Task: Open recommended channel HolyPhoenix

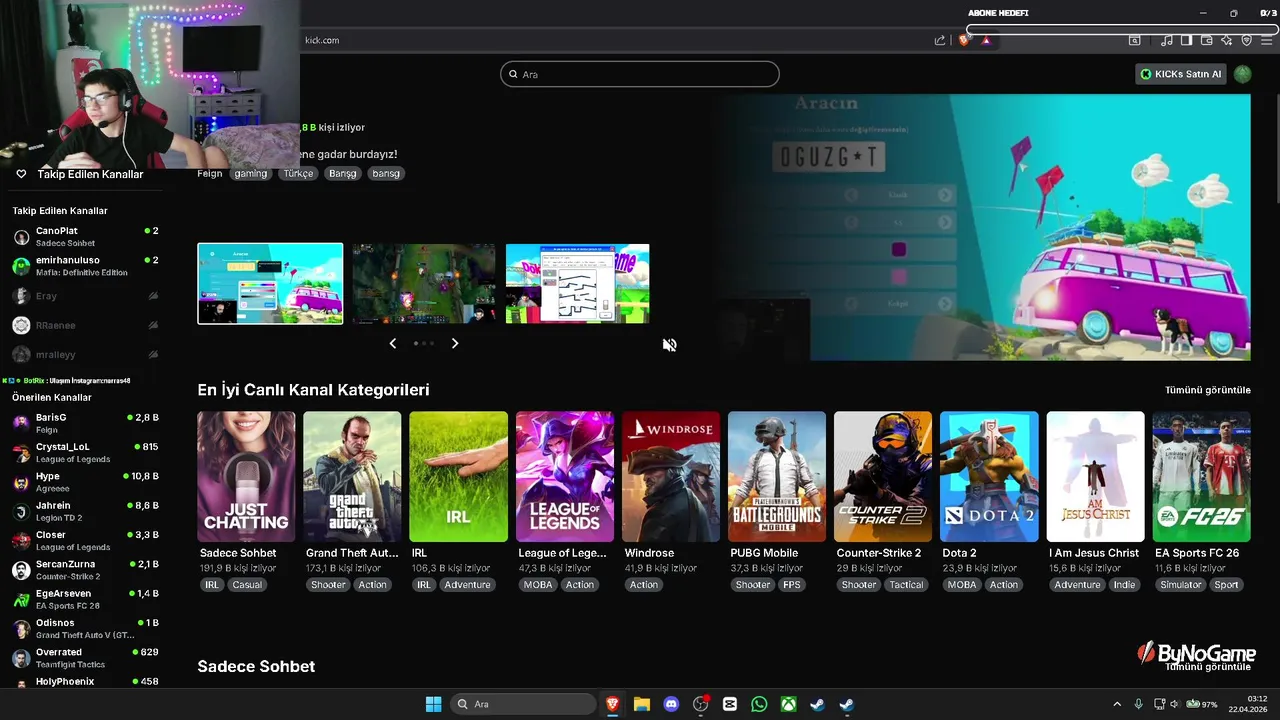Action: (85, 682)
